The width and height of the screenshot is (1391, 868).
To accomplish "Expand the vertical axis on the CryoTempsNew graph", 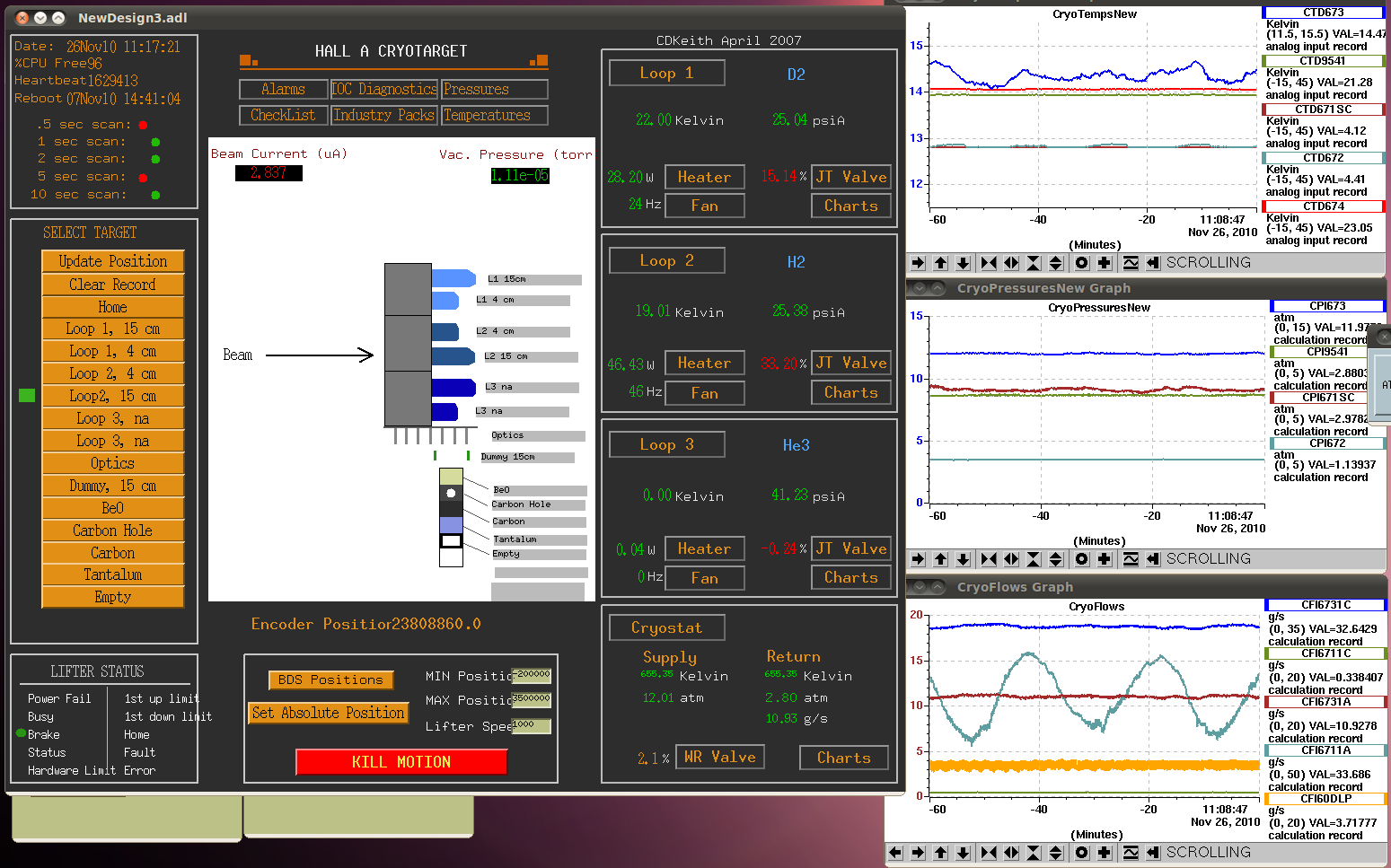I will pyautogui.click(x=1056, y=263).
